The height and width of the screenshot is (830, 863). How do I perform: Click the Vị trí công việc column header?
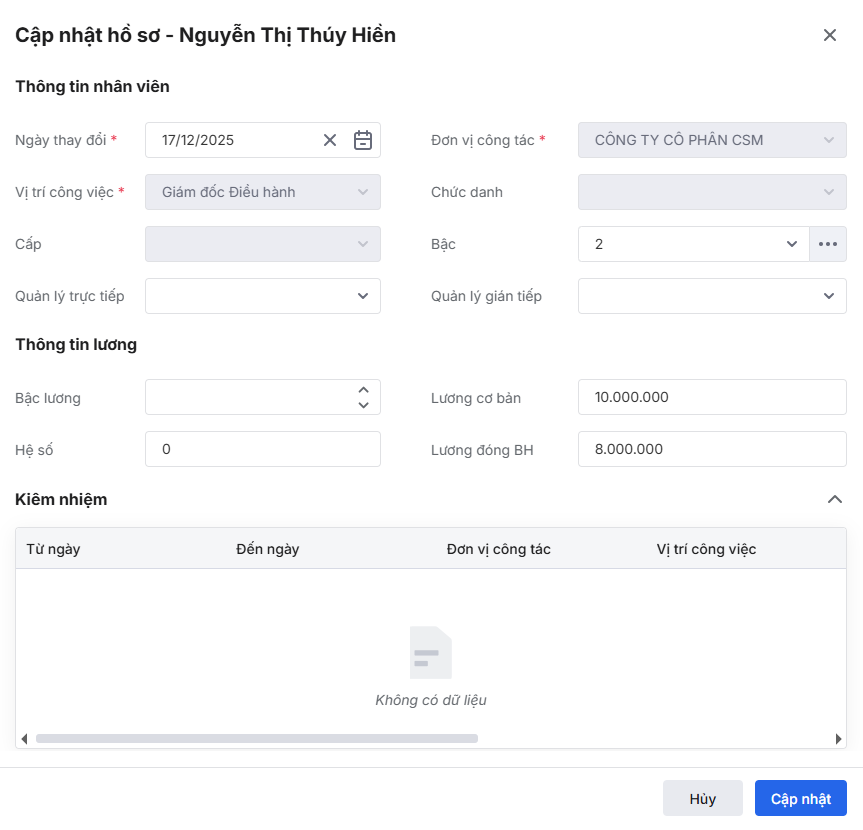[706, 549]
